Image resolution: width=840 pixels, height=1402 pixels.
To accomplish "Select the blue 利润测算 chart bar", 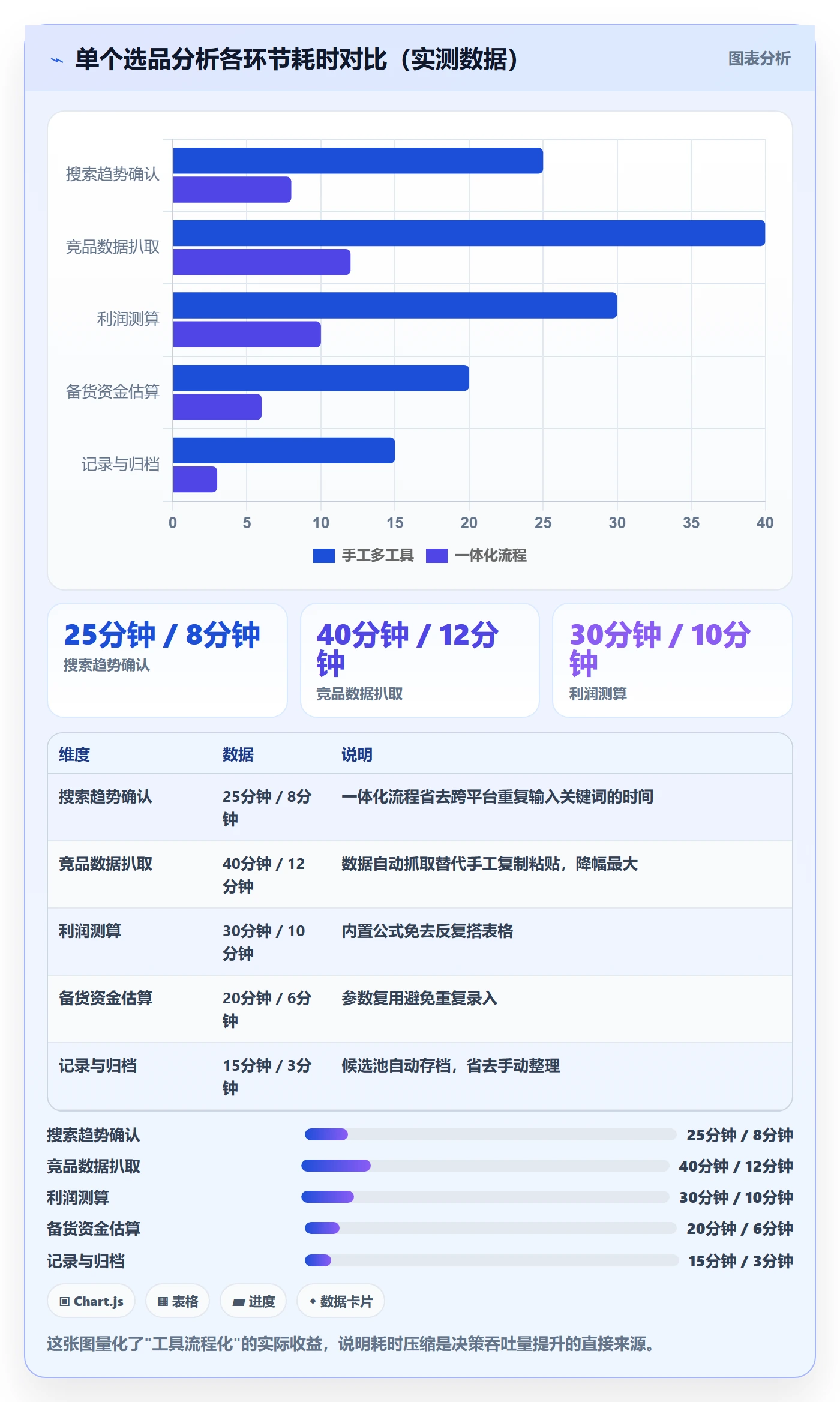I will (395, 305).
